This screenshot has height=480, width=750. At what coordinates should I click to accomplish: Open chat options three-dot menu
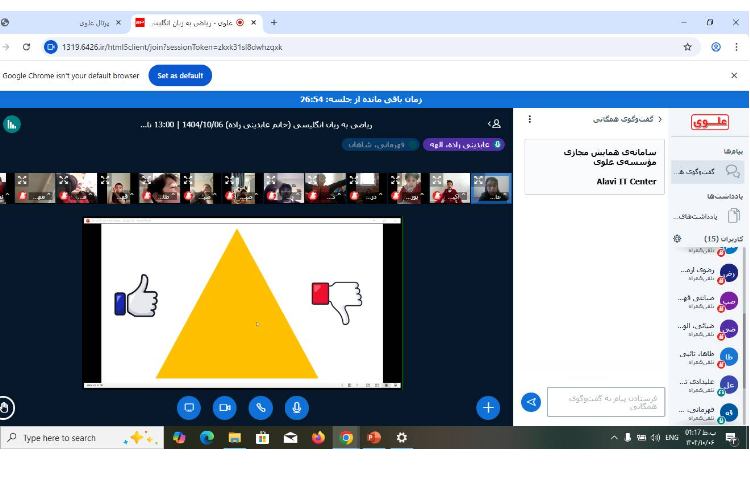[530, 119]
